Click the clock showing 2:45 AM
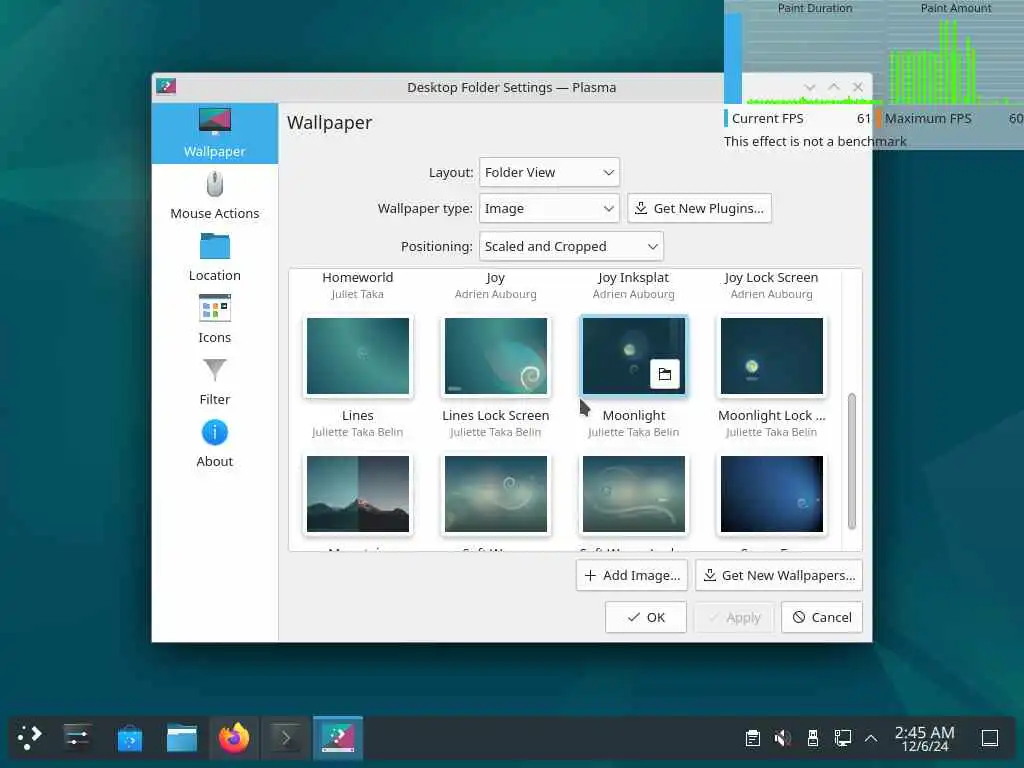This screenshot has height=768, width=1024. pyautogui.click(x=925, y=738)
